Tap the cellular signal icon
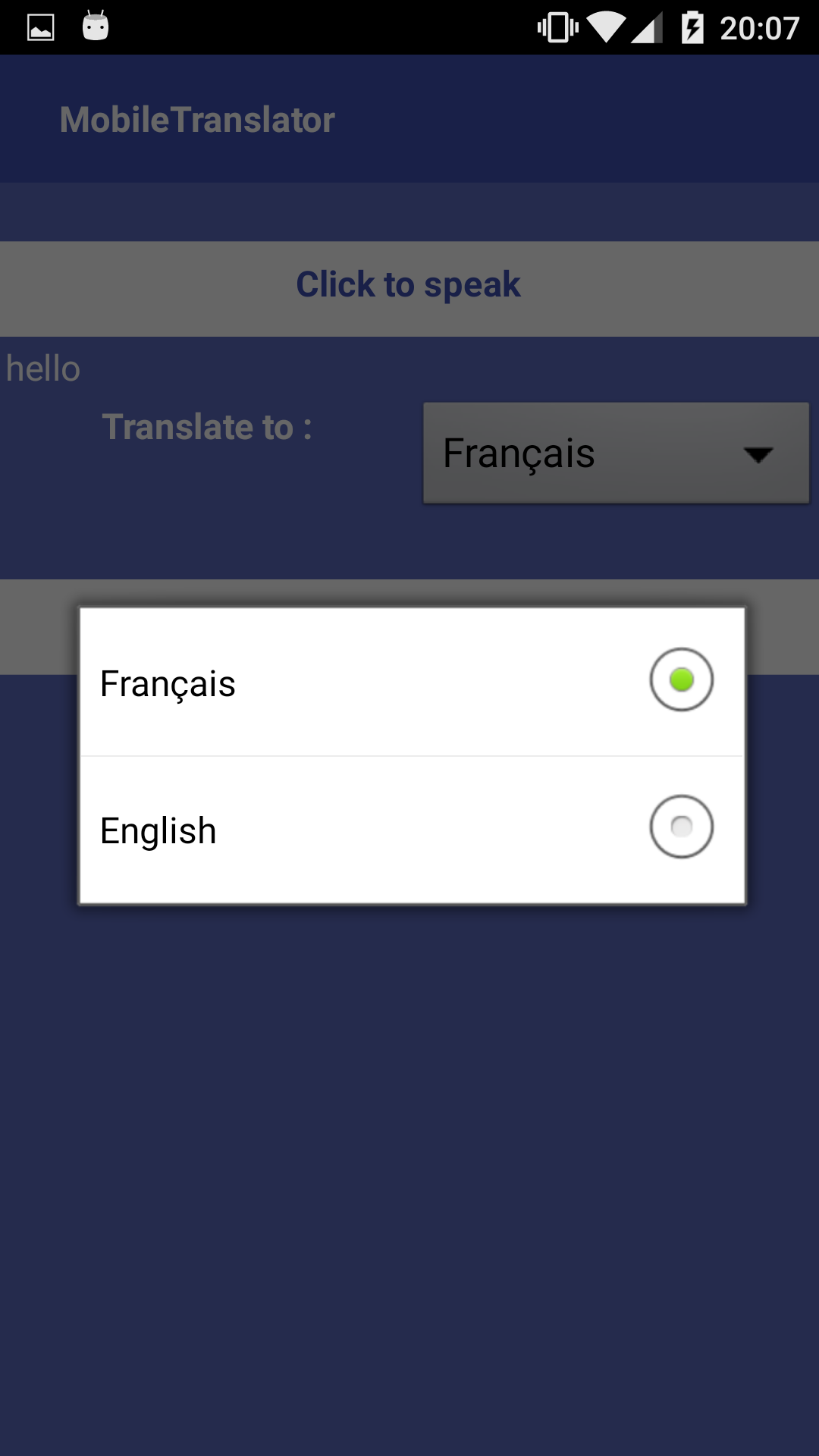This screenshot has width=819, height=1456. [x=647, y=28]
